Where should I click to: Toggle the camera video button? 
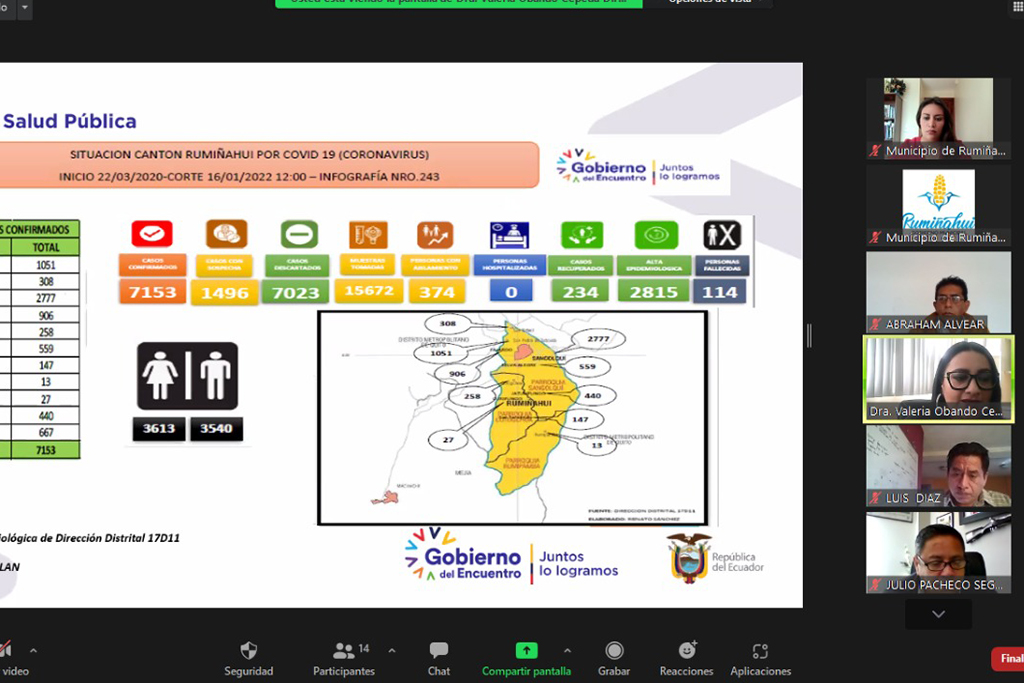point(6,651)
